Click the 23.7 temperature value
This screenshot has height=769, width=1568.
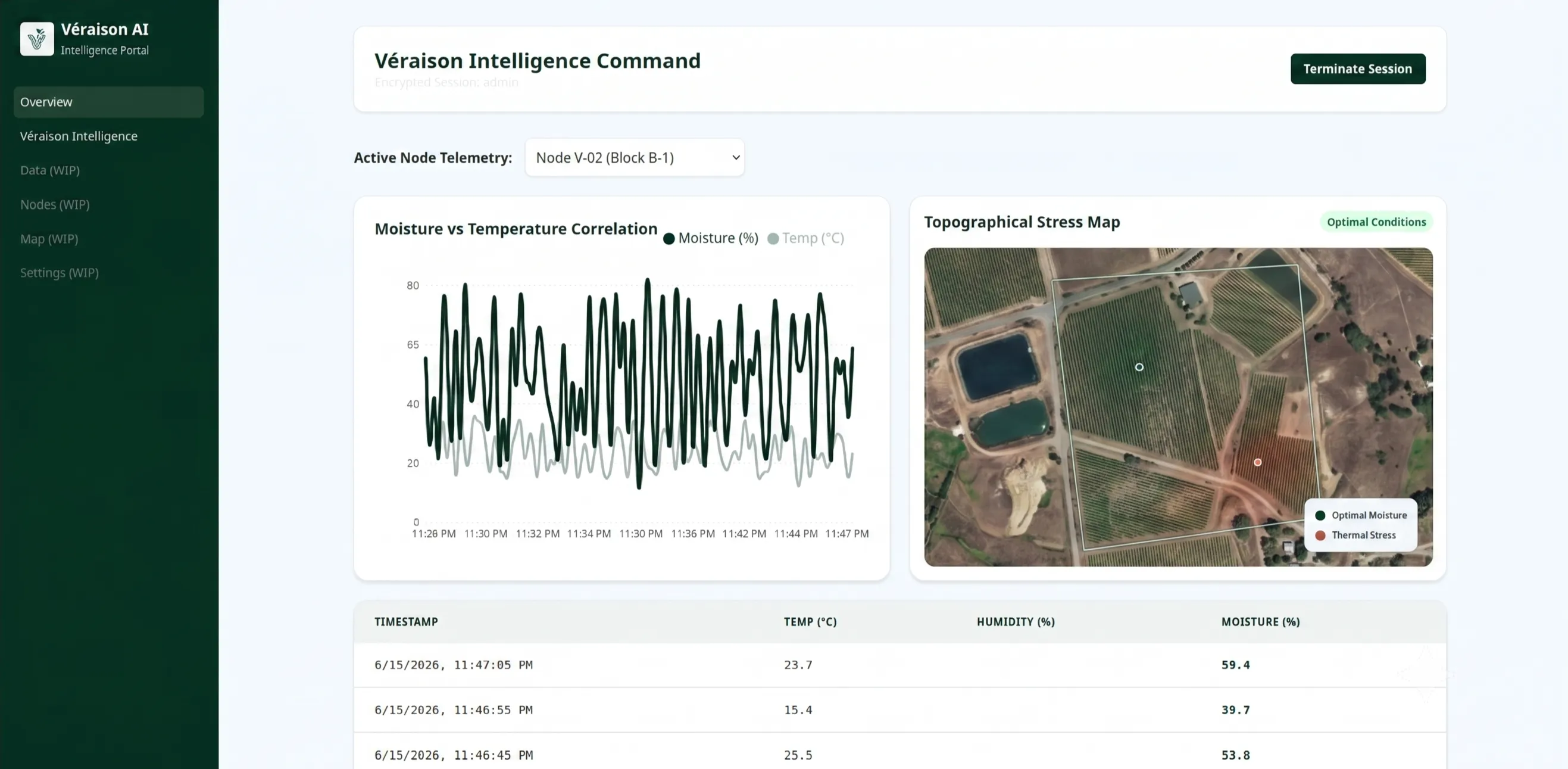(x=798, y=665)
